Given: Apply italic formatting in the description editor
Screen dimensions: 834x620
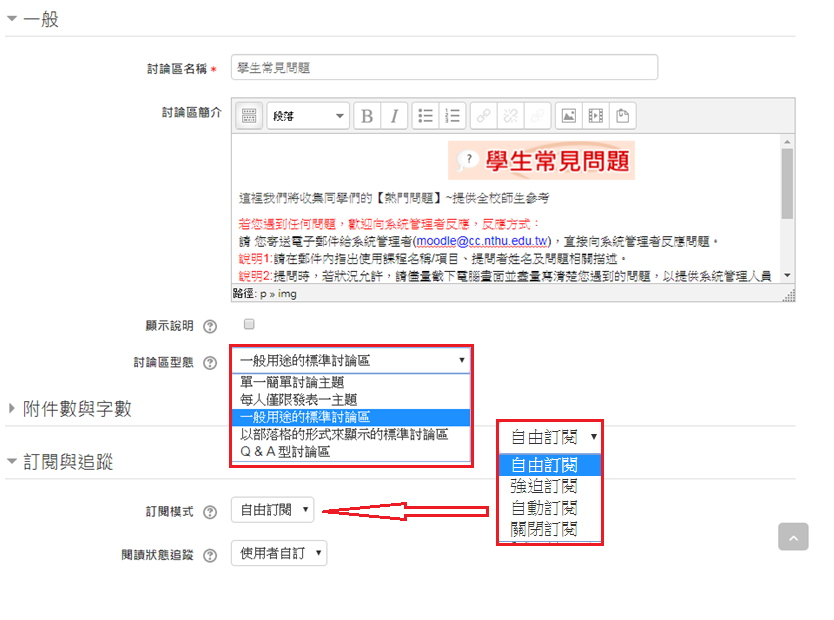Looking at the screenshot, I should click(x=393, y=115).
